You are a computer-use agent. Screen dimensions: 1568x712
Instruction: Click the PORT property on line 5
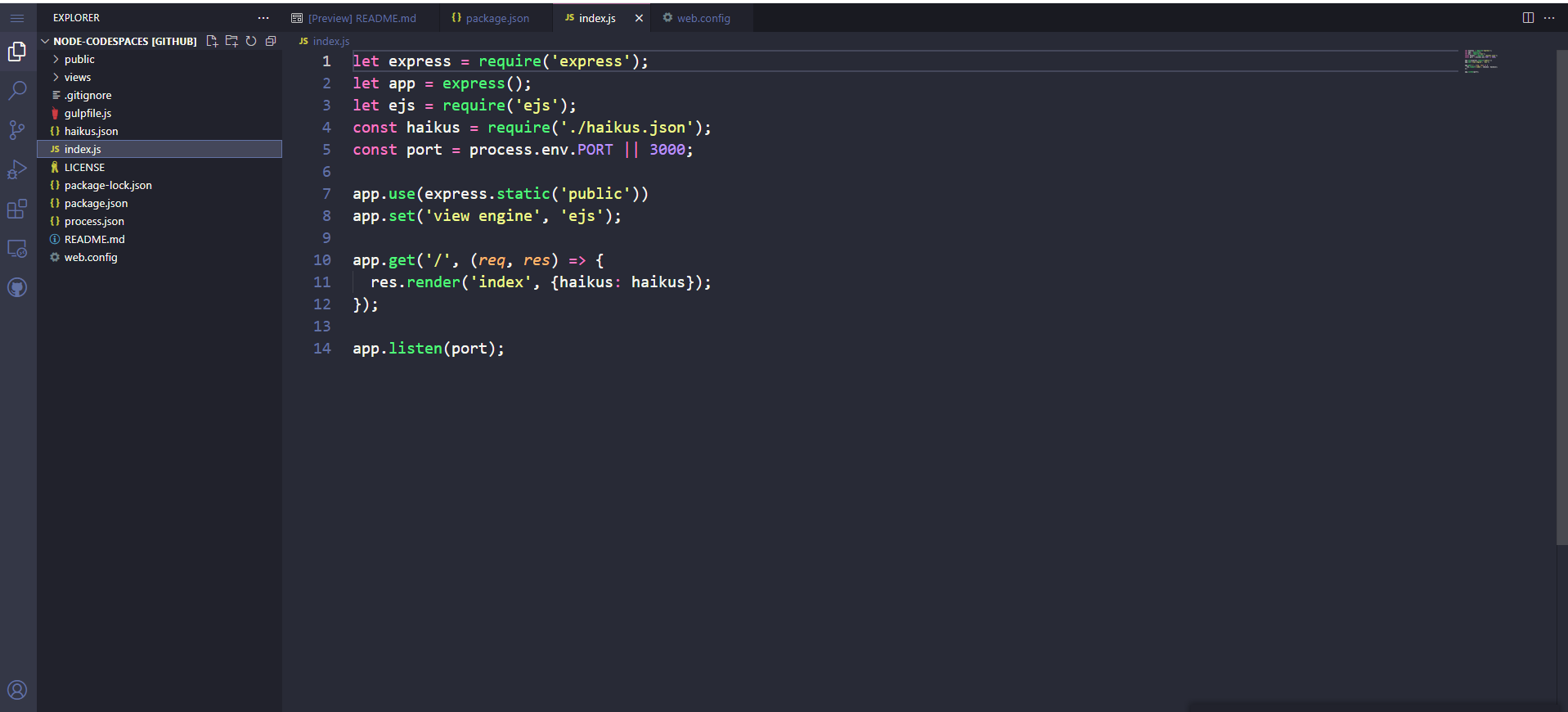[595, 150]
